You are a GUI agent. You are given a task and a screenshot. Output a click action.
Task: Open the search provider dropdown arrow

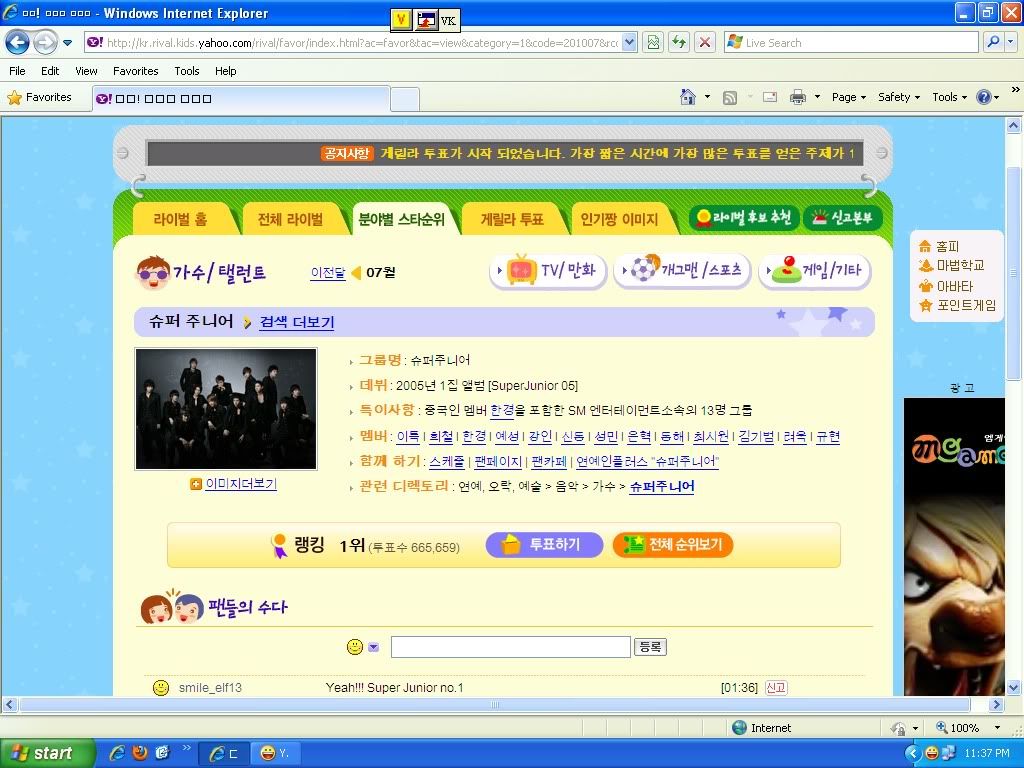[1011, 42]
